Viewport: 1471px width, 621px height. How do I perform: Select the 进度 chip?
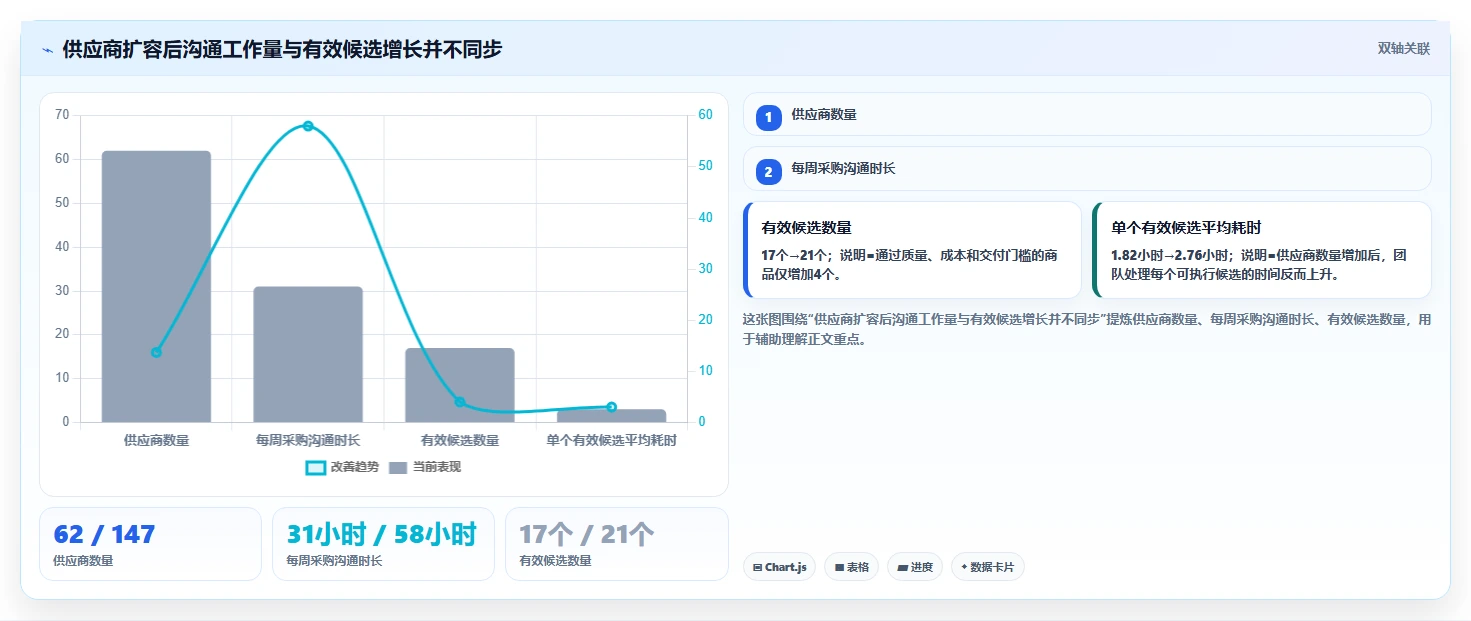(x=915, y=567)
